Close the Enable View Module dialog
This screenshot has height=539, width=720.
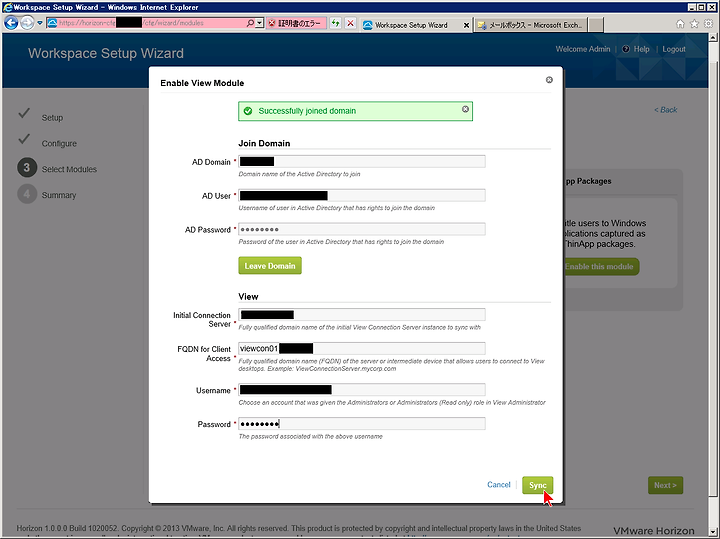click(x=549, y=80)
